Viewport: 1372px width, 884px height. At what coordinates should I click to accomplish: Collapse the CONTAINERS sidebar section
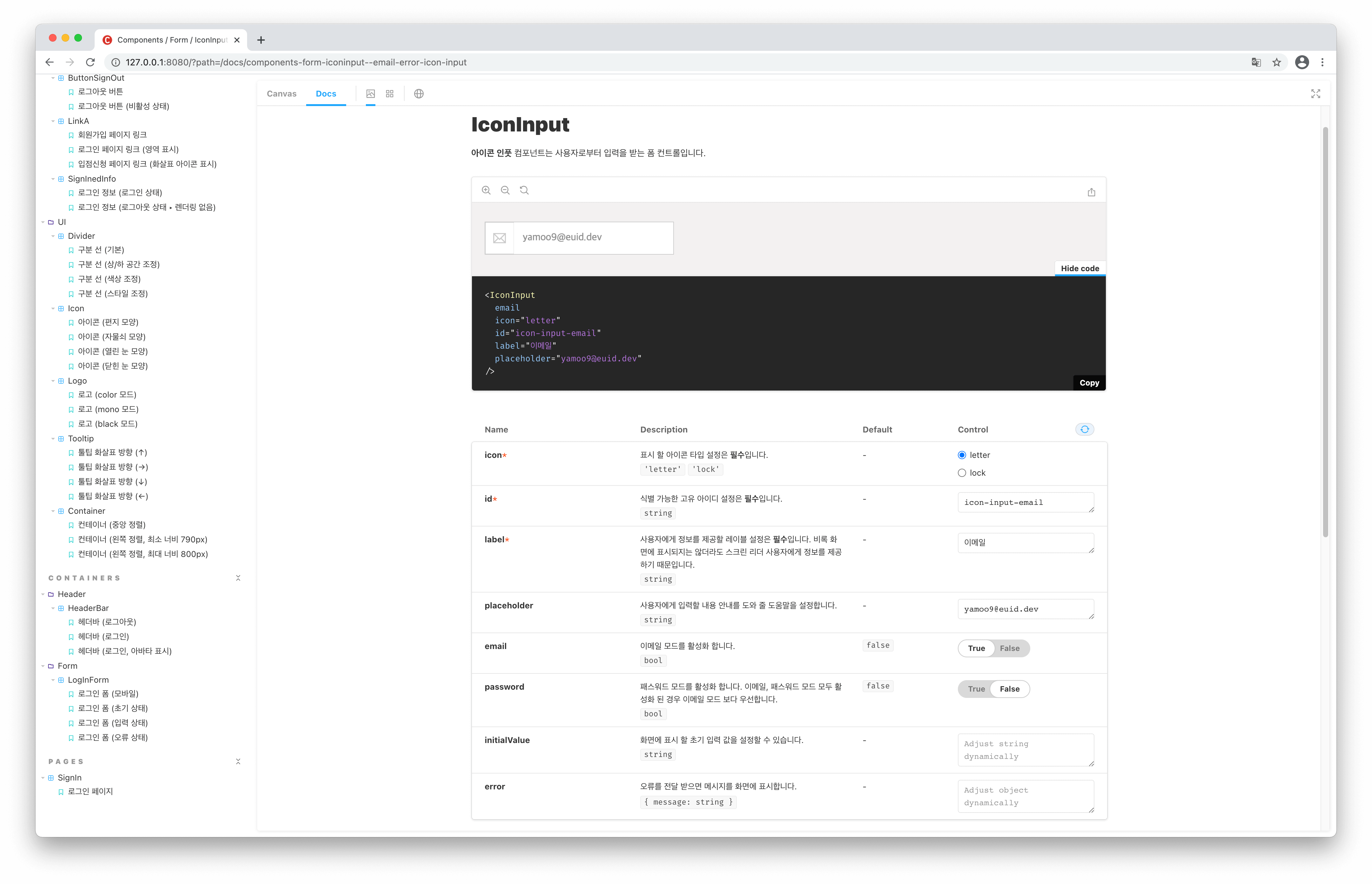click(x=238, y=578)
